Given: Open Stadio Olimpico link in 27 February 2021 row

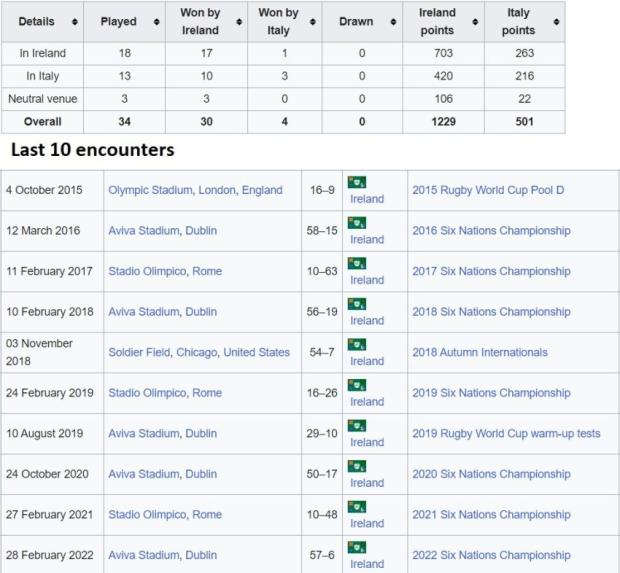Looking at the screenshot, I should (147, 514).
